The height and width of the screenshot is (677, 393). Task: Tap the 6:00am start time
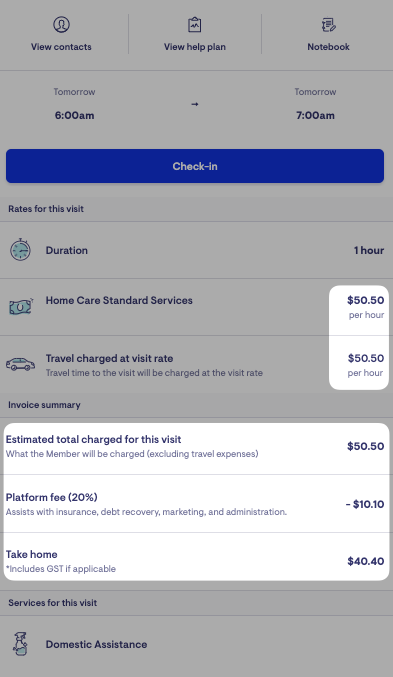[x=74, y=115]
